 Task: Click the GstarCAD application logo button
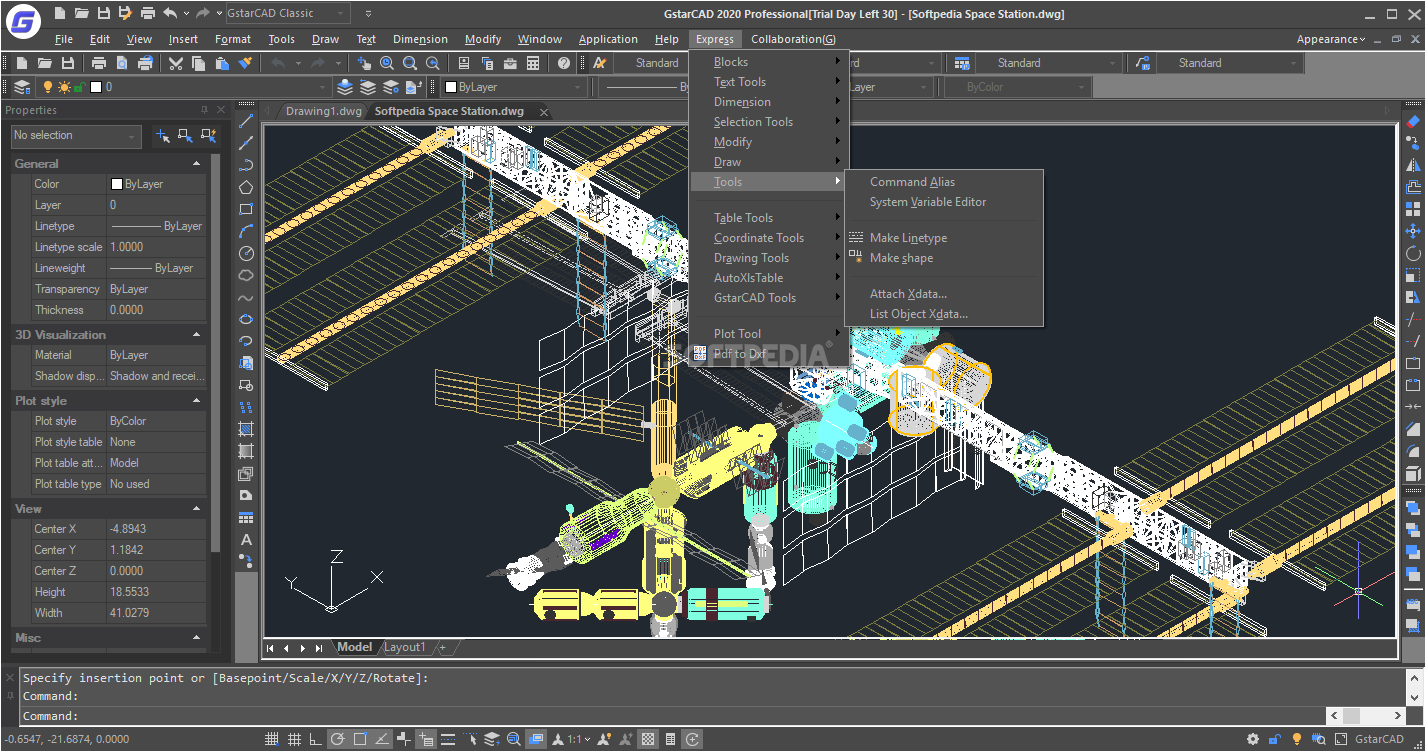22,20
